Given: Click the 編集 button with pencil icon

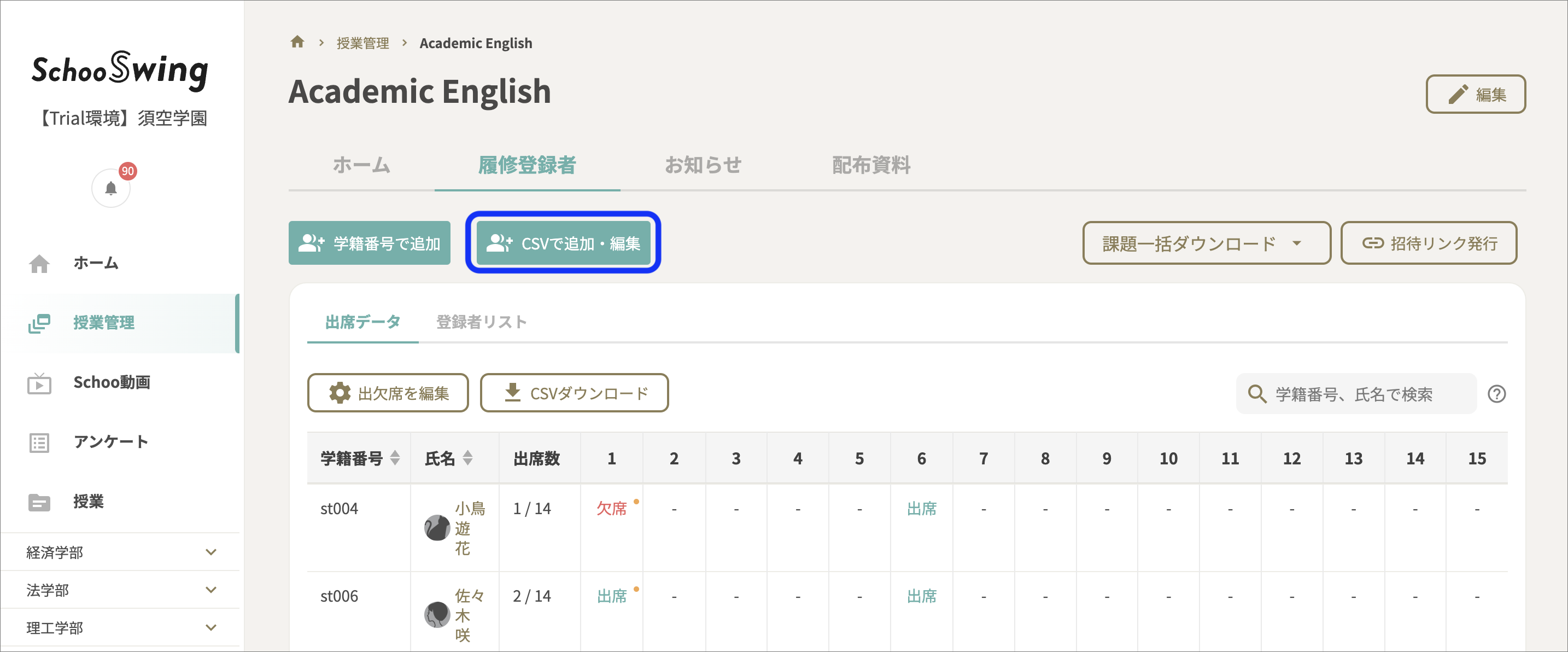Looking at the screenshot, I should coord(1476,95).
